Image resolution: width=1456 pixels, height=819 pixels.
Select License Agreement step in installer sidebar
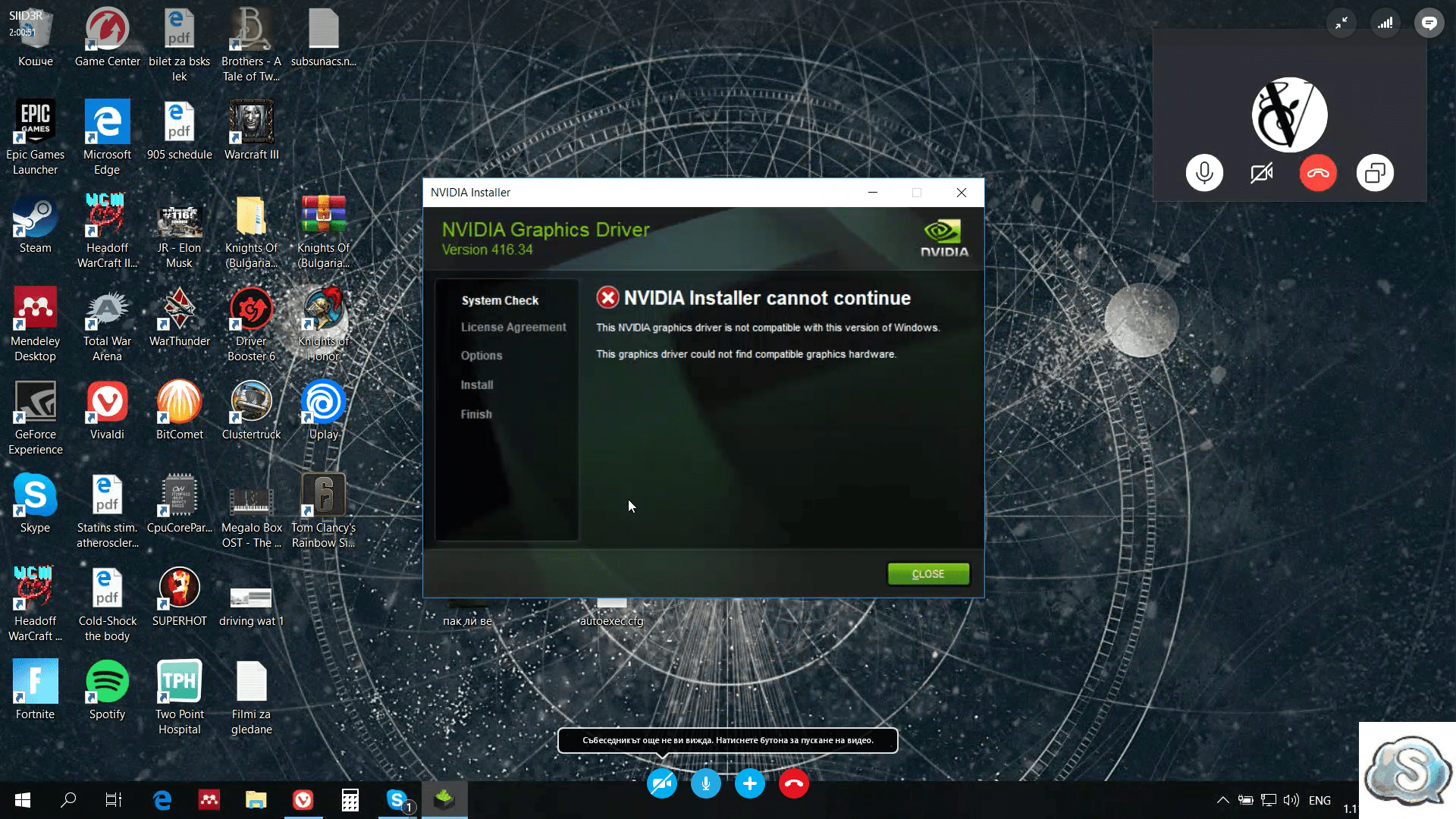pos(513,327)
